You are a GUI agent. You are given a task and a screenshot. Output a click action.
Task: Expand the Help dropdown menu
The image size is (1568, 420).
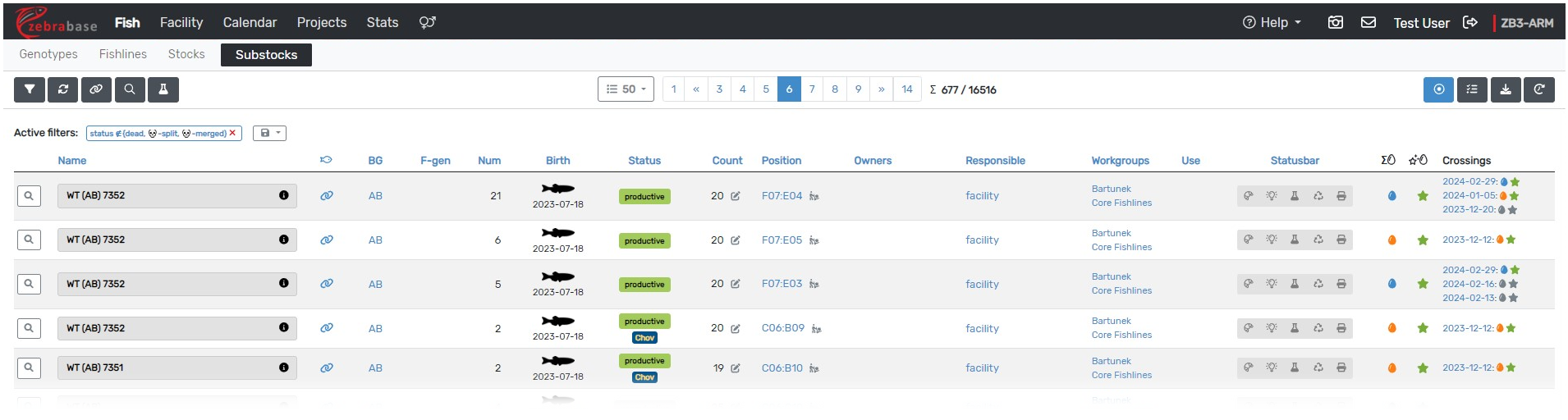(x=1272, y=23)
